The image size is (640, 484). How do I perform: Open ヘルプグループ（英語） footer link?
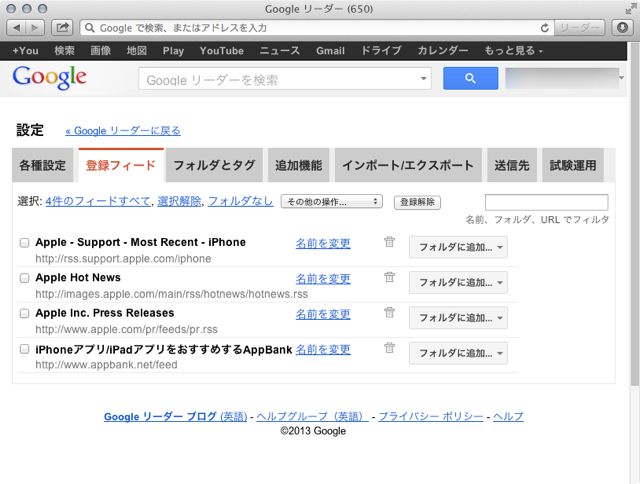[x=312, y=416]
